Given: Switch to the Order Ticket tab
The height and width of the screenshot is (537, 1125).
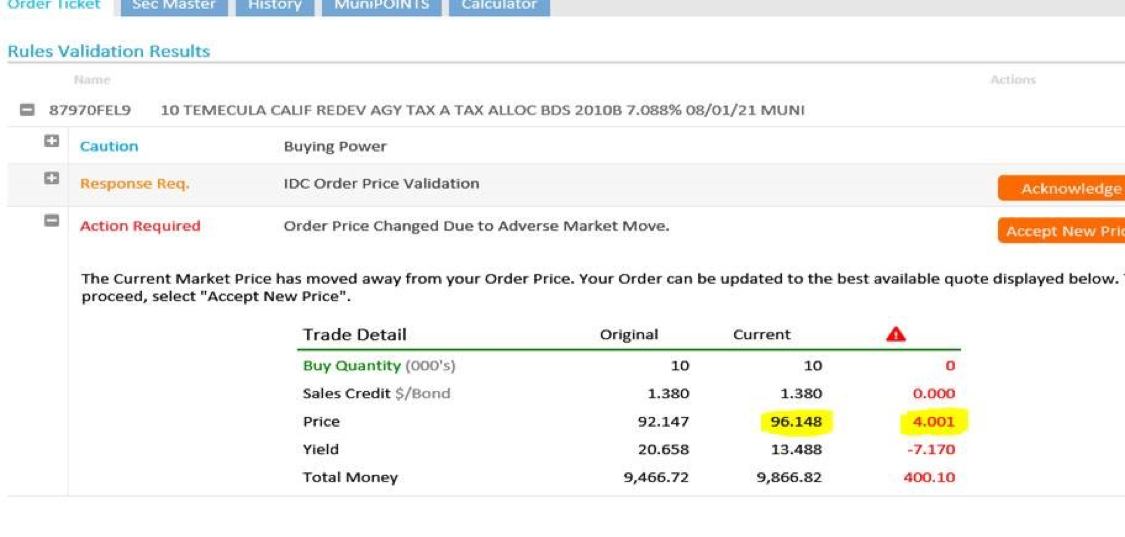Looking at the screenshot, I should pyautogui.click(x=54, y=5).
